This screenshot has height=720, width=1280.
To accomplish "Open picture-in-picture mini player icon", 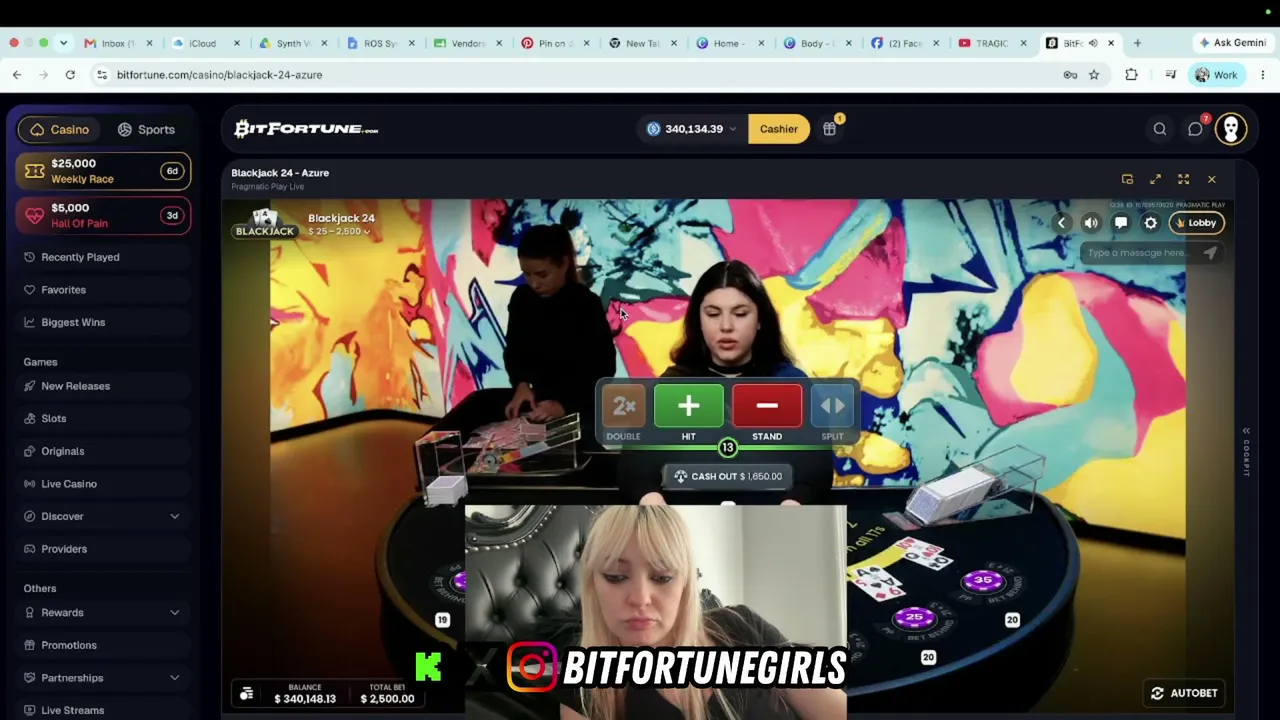I will [x=1127, y=179].
